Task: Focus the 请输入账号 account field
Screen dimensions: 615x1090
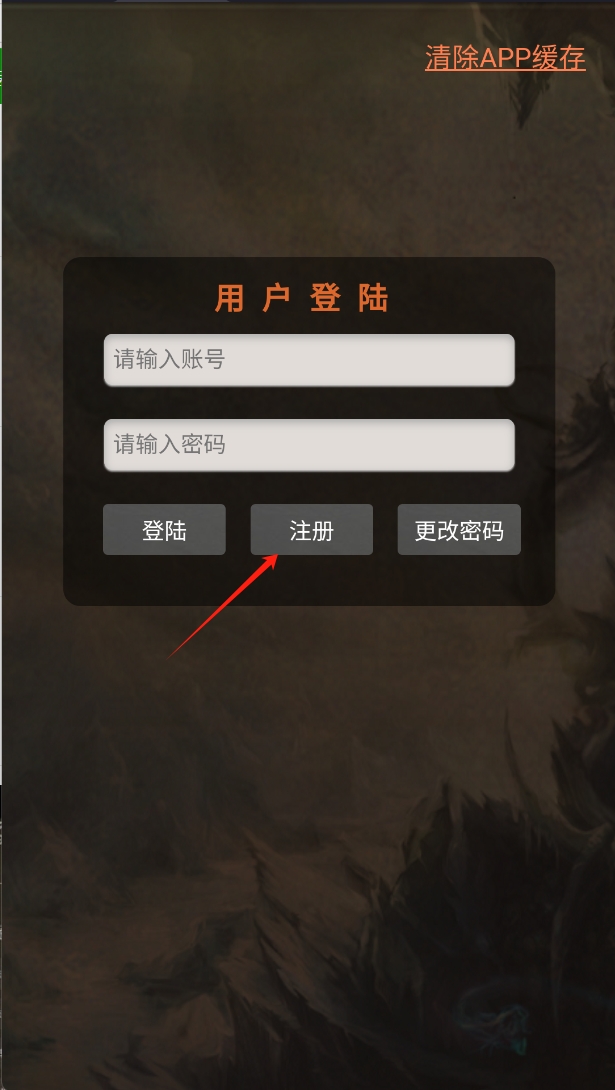Action: coord(309,360)
